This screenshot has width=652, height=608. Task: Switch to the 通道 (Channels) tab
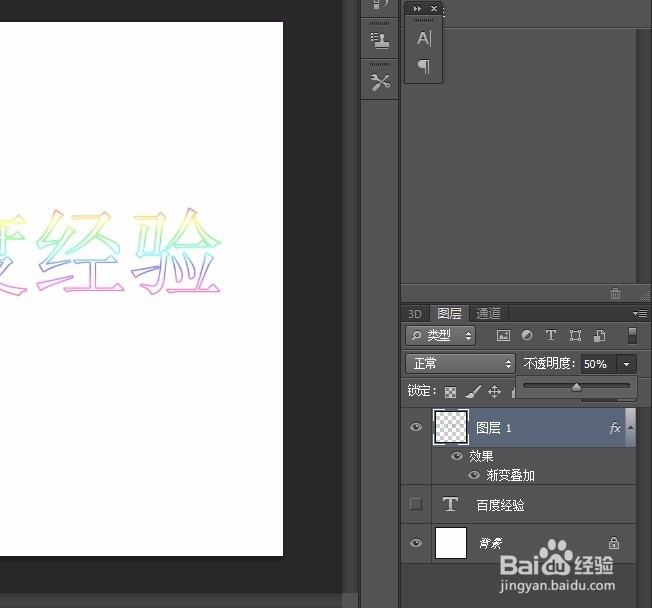(488, 313)
